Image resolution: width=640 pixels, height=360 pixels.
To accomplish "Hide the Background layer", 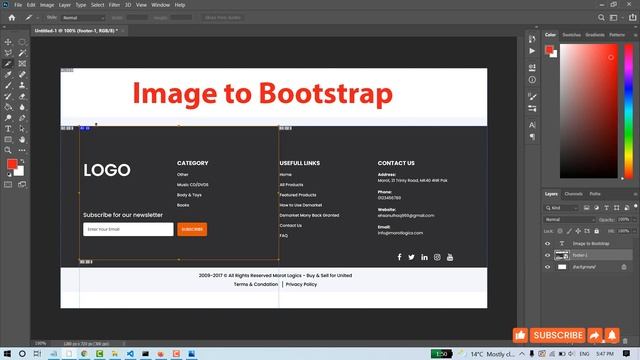I will tap(547, 267).
